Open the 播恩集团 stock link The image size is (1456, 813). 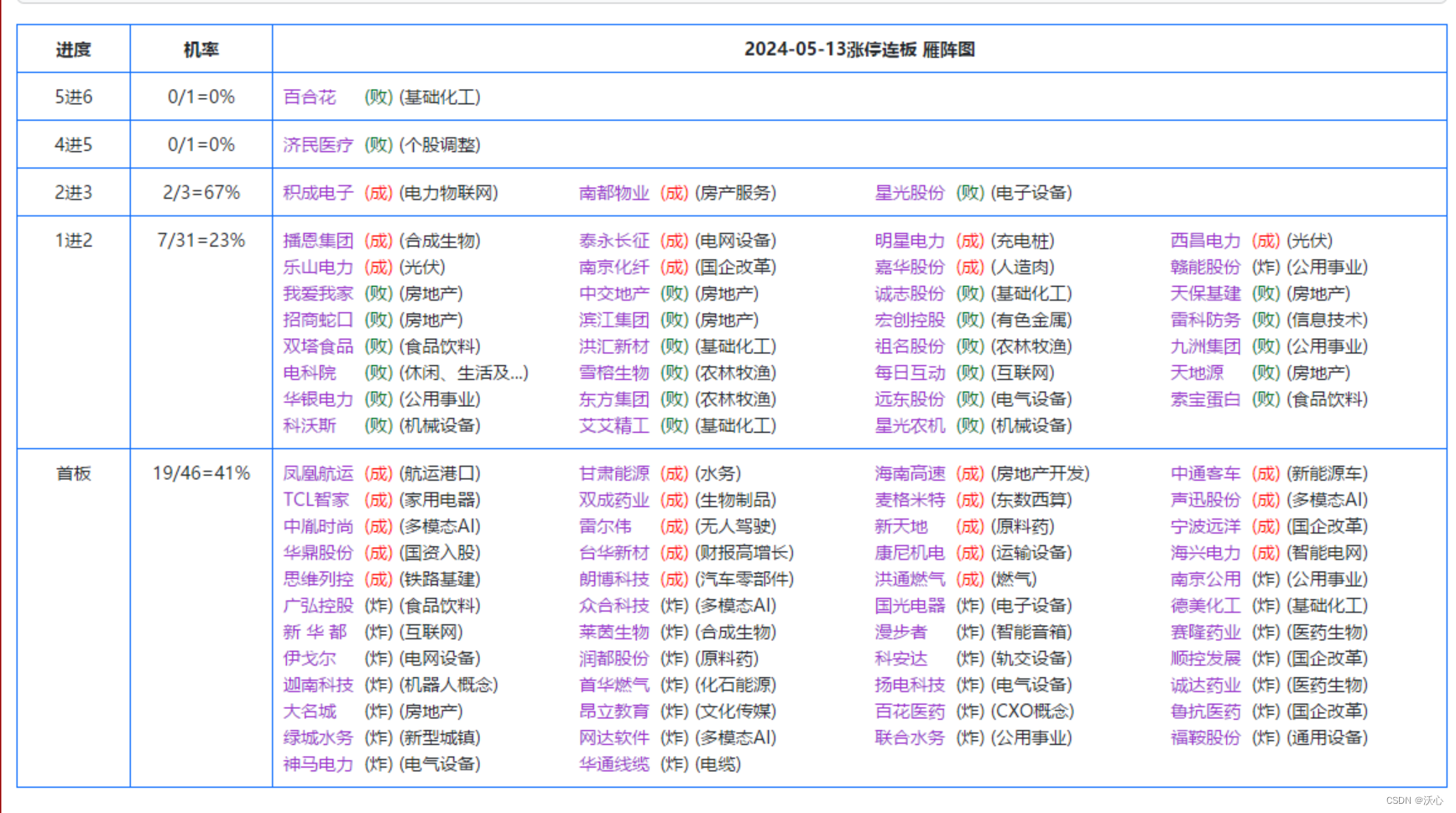(x=318, y=241)
